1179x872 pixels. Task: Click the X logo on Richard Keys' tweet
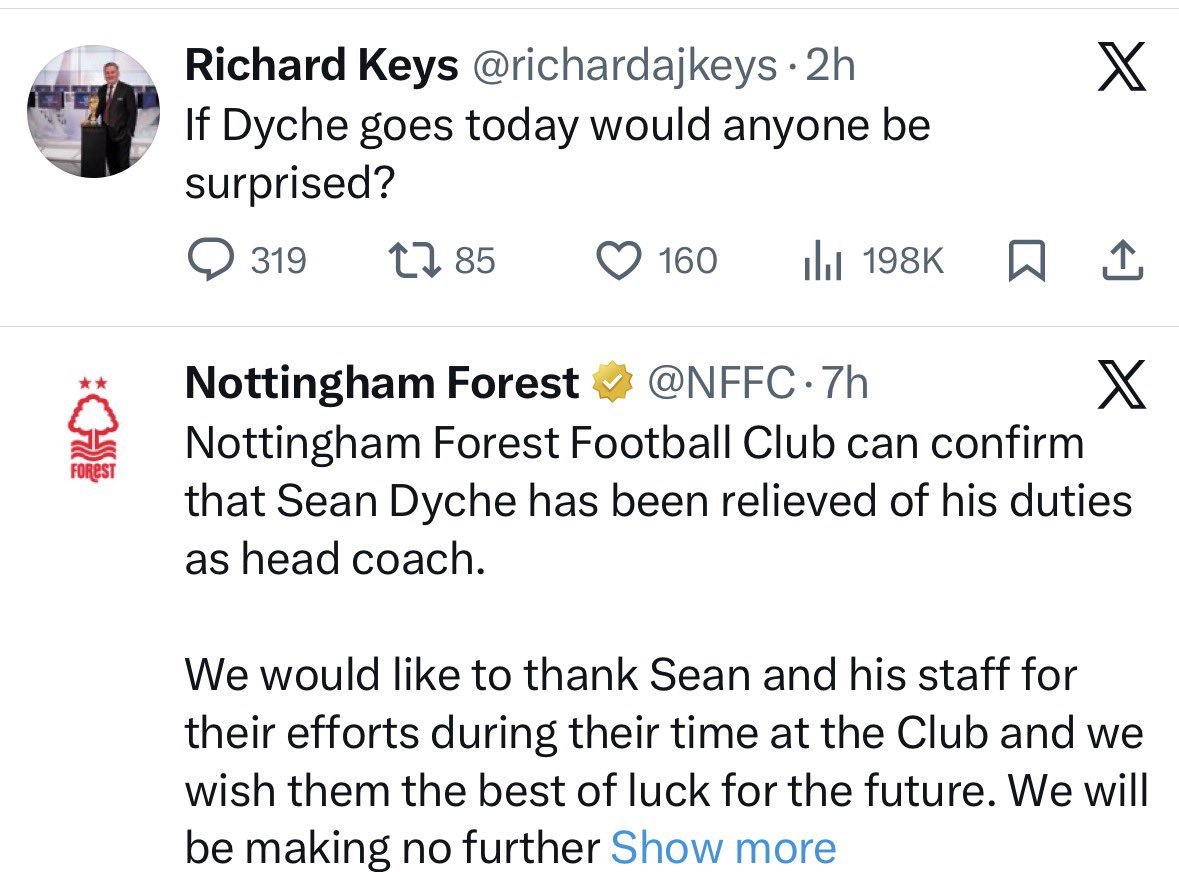pyautogui.click(x=1120, y=69)
